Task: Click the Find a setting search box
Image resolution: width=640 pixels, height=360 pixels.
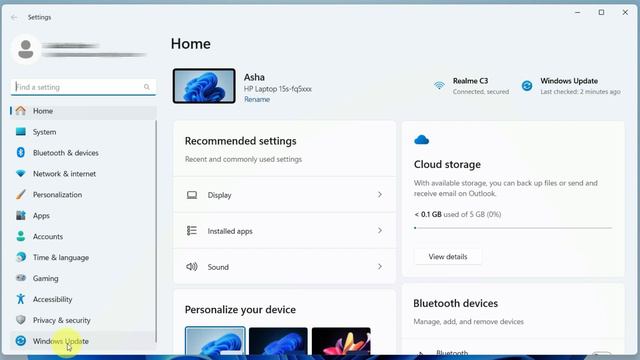Action: (83, 87)
